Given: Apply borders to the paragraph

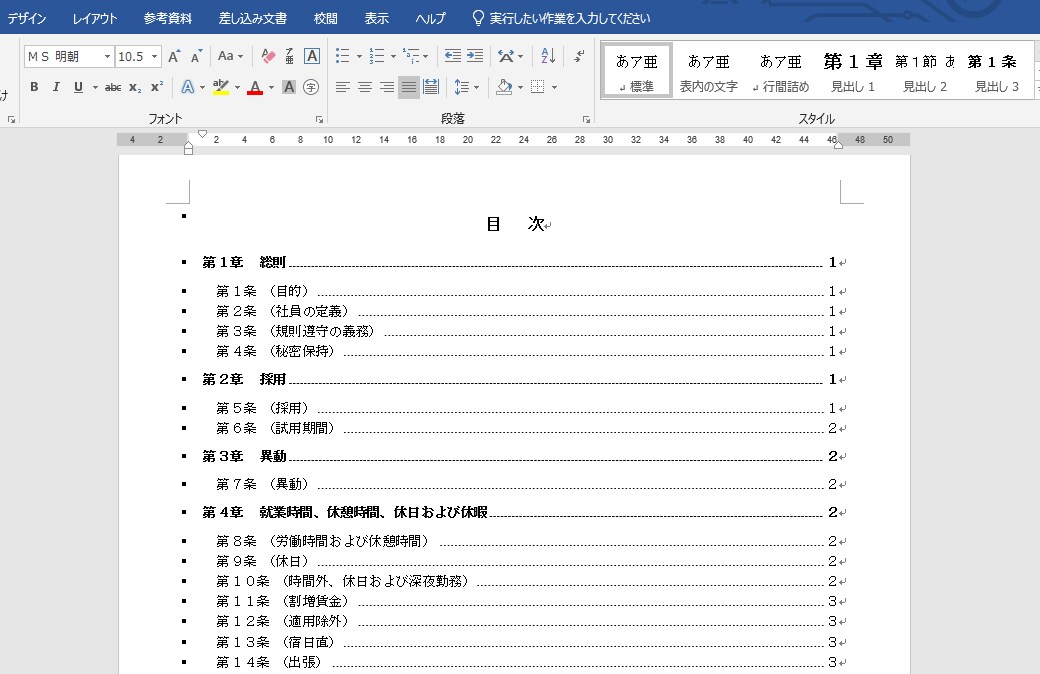Looking at the screenshot, I should pos(538,87).
